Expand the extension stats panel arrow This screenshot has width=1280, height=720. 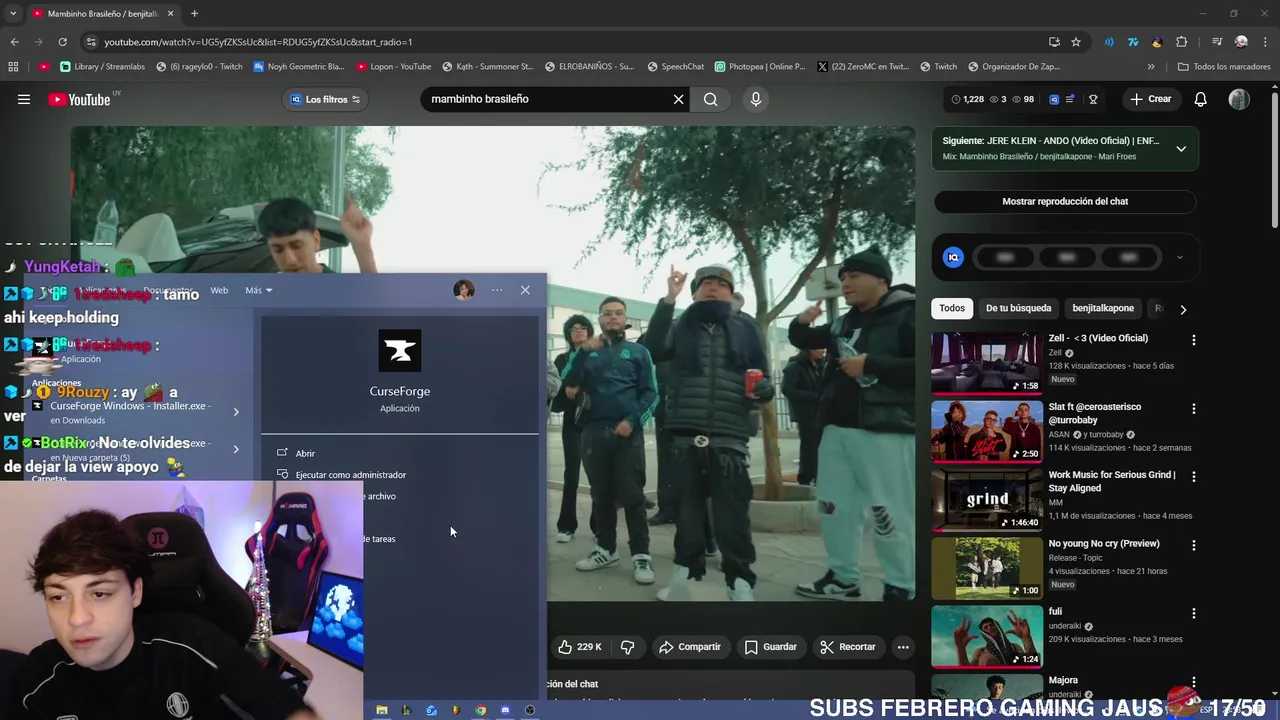click(x=1179, y=257)
